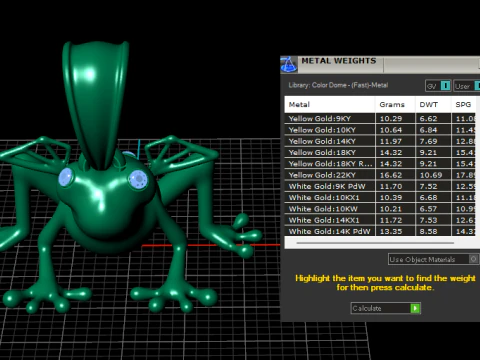The height and width of the screenshot is (360, 480).
Task: Click the 13.35 grams value
Action: point(391,231)
